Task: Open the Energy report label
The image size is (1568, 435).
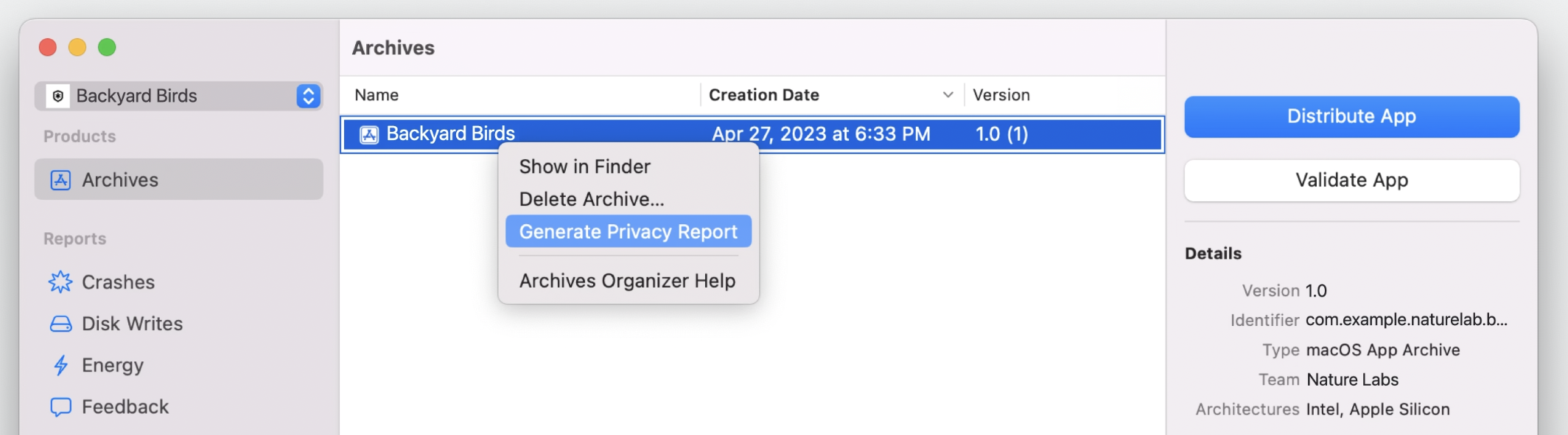Action: click(x=113, y=366)
